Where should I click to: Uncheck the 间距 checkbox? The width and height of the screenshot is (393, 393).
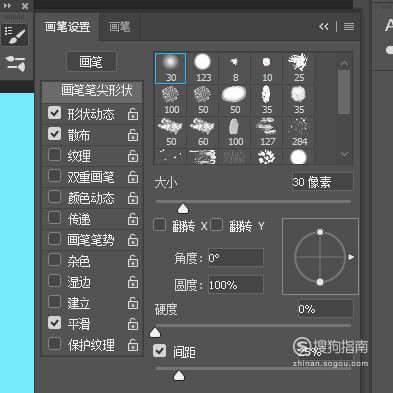tap(159, 351)
